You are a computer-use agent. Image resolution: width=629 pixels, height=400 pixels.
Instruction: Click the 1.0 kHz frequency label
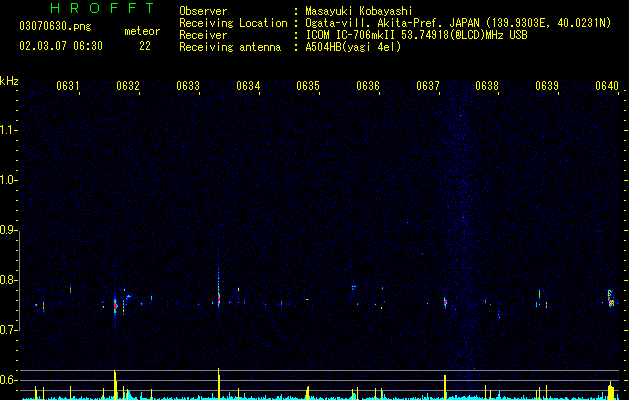click(8, 180)
